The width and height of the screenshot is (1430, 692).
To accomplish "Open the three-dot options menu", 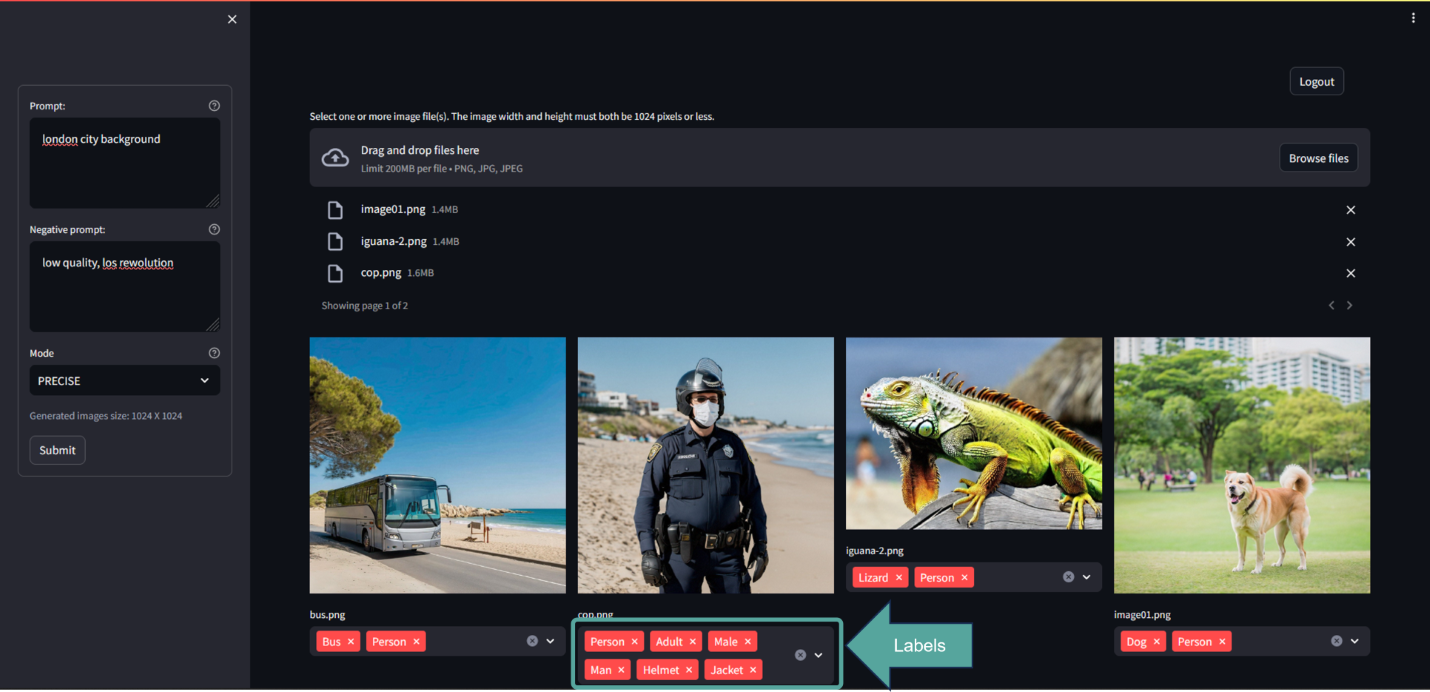I will click(1413, 17).
